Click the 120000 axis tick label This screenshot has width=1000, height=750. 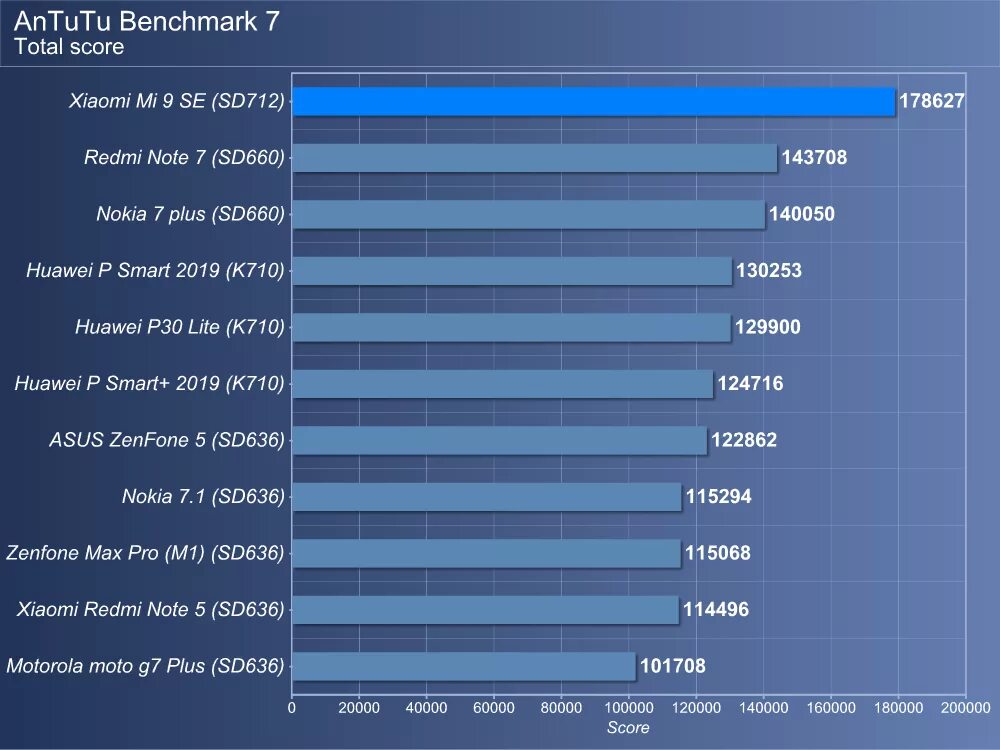pos(696,708)
